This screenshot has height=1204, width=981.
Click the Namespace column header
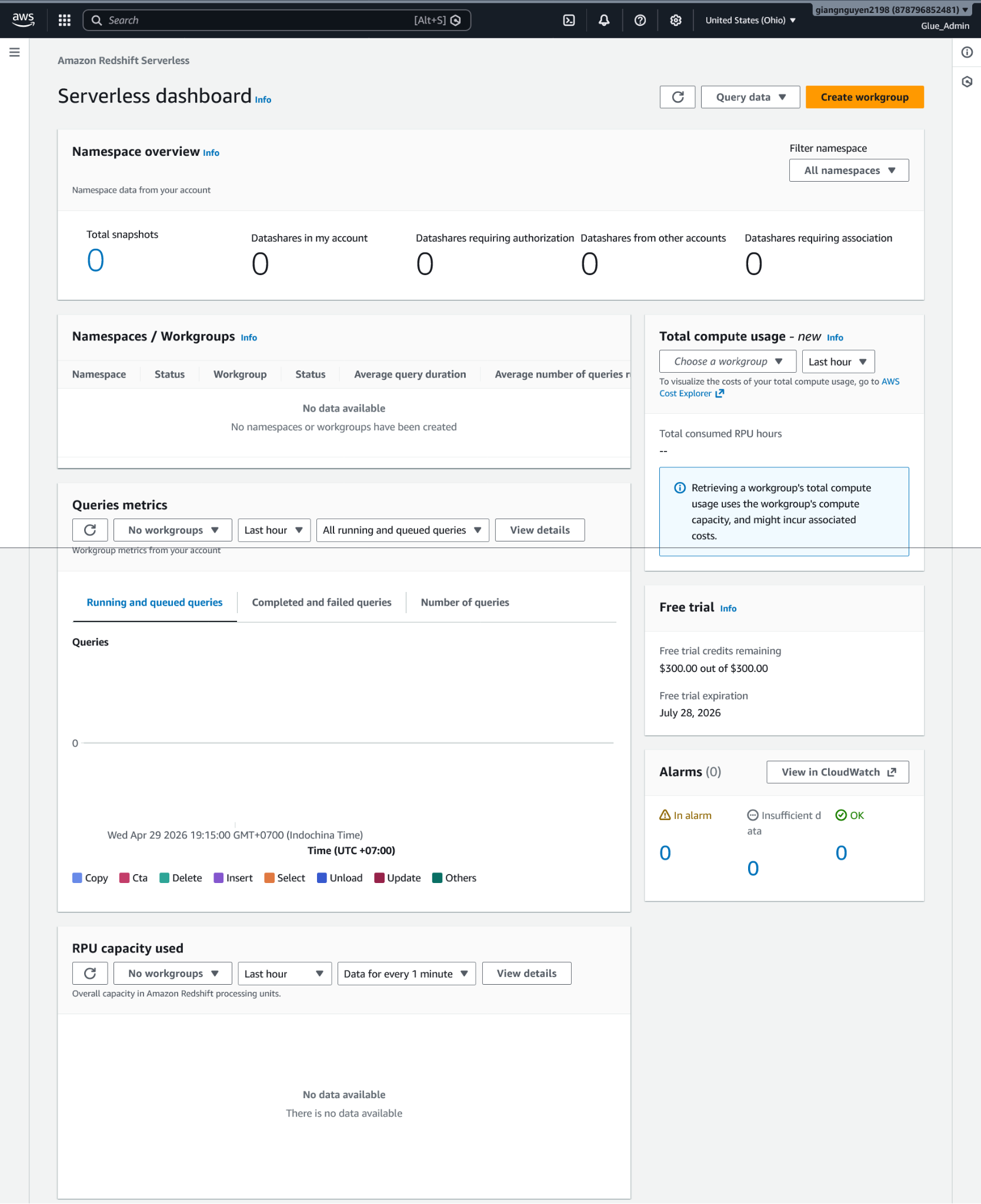coord(99,374)
